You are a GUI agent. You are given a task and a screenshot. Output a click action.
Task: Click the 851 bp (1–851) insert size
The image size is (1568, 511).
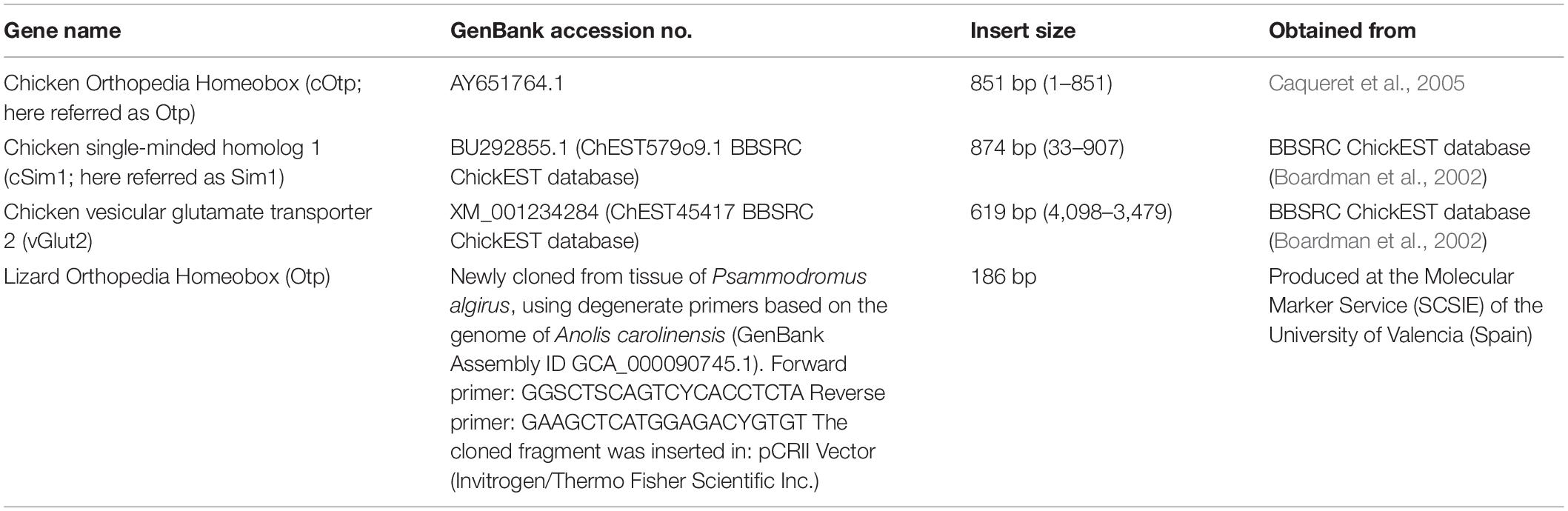(1041, 83)
